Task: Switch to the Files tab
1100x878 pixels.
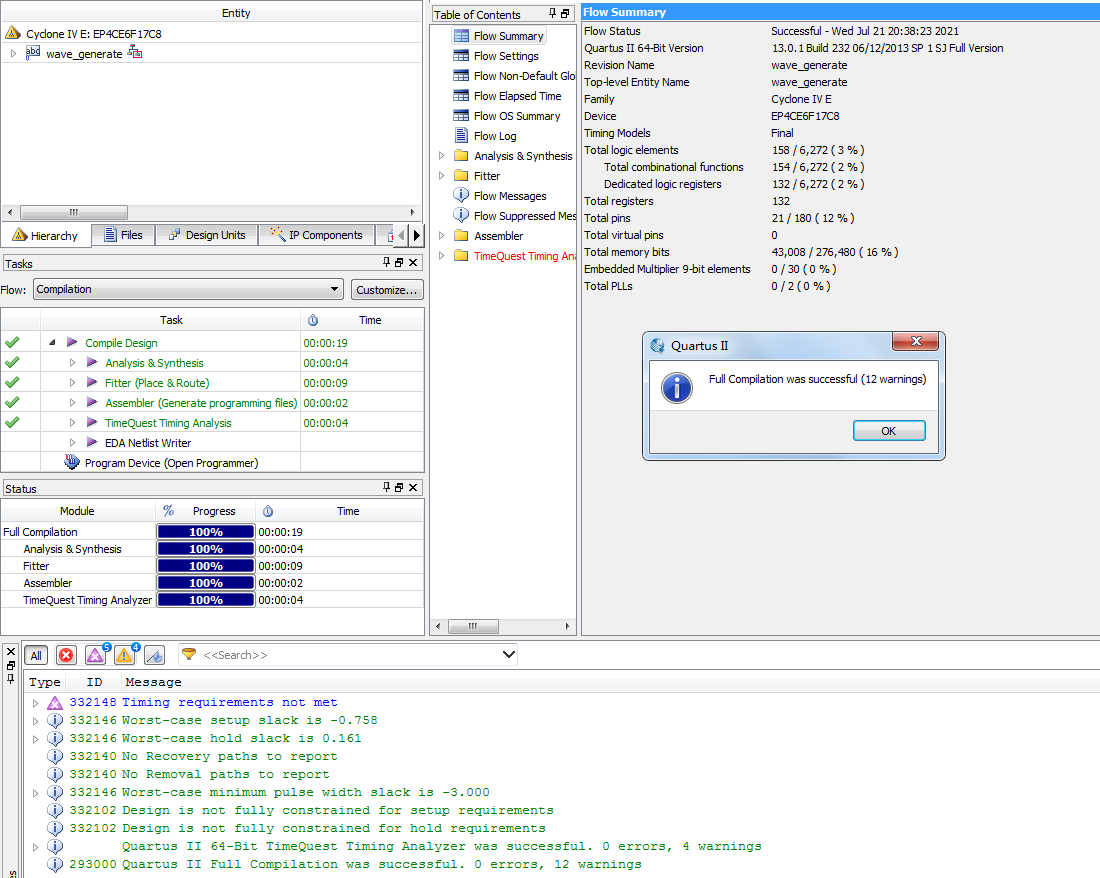Action: (x=122, y=235)
